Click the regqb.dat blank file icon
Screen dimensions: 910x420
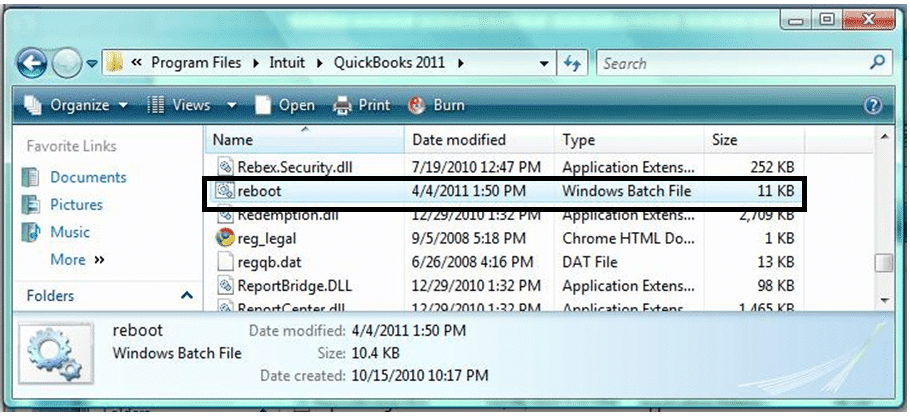coord(225,262)
